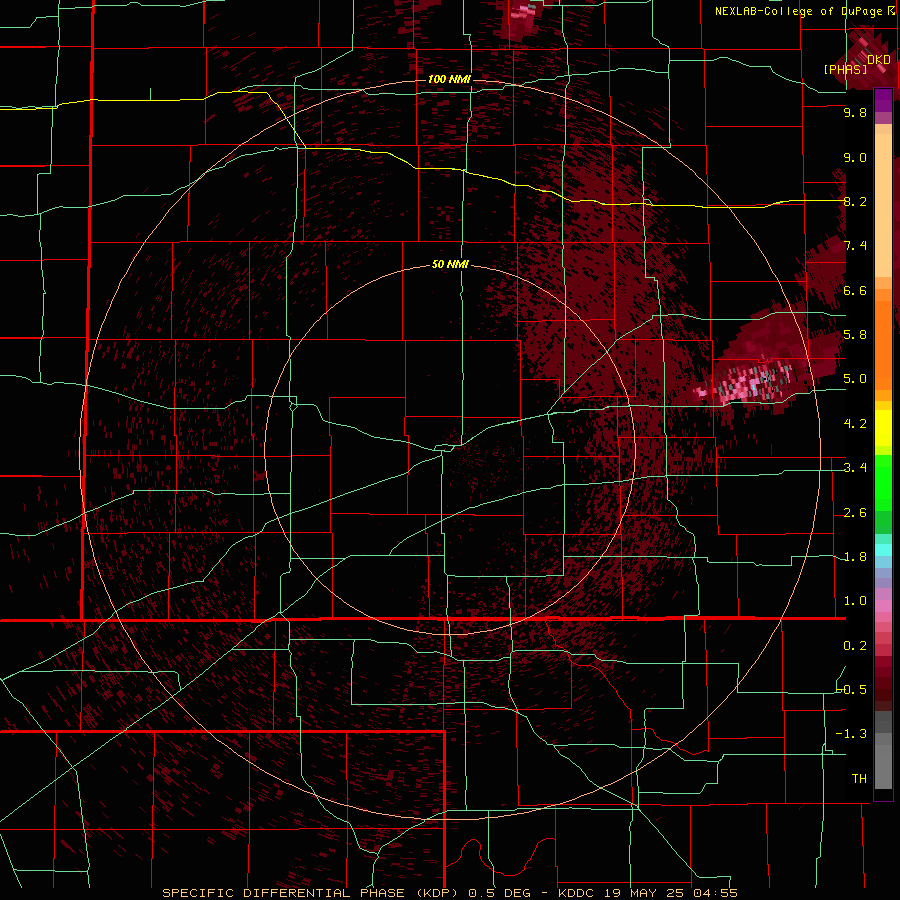Click the -1.3 color scale value
The width and height of the screenshot is (900, 900).
(x=851, y=734)
